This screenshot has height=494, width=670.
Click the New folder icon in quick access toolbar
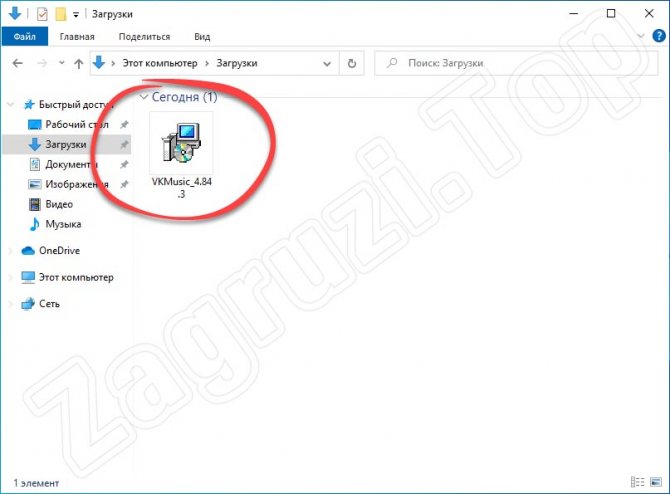point(61,14)
